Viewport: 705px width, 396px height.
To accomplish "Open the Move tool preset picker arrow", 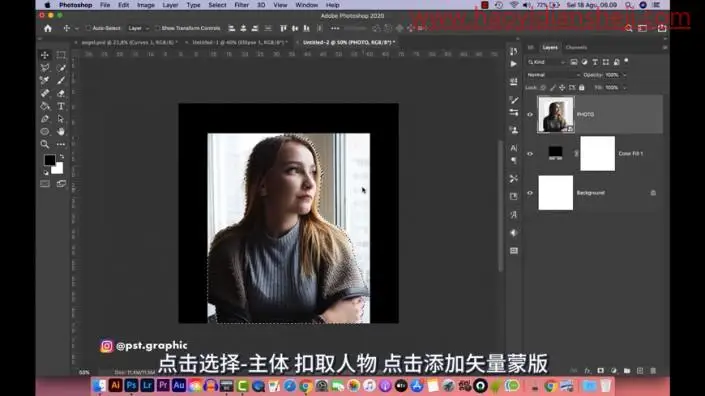I will coord(76,28).
